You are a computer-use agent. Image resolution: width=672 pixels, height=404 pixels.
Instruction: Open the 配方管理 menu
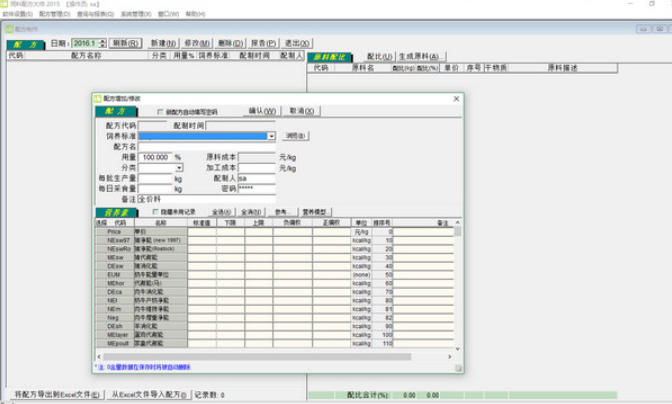52,15
